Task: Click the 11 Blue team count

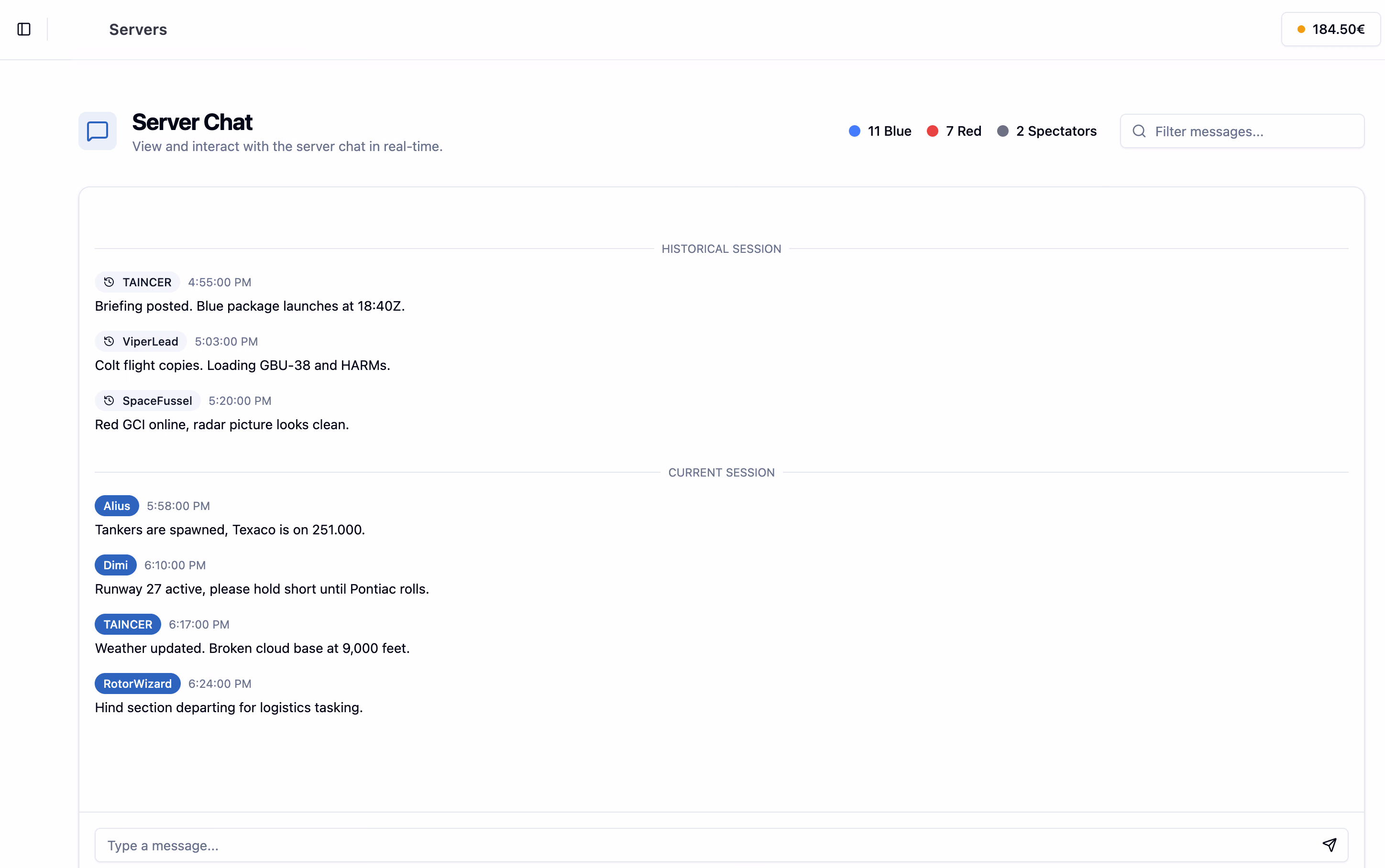Action: coord(890,131)
